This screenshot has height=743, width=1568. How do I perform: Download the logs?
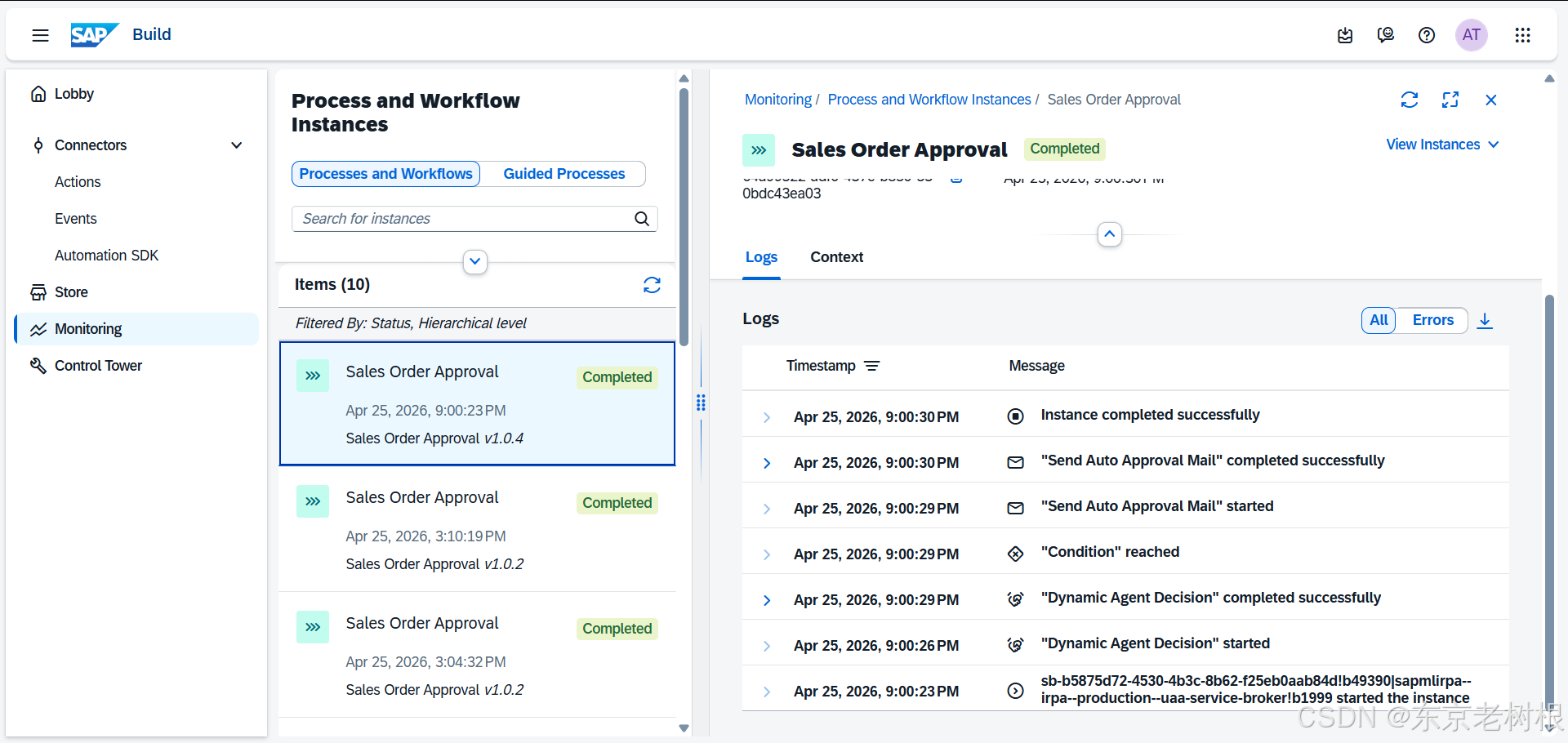(x=1485, y=320)
